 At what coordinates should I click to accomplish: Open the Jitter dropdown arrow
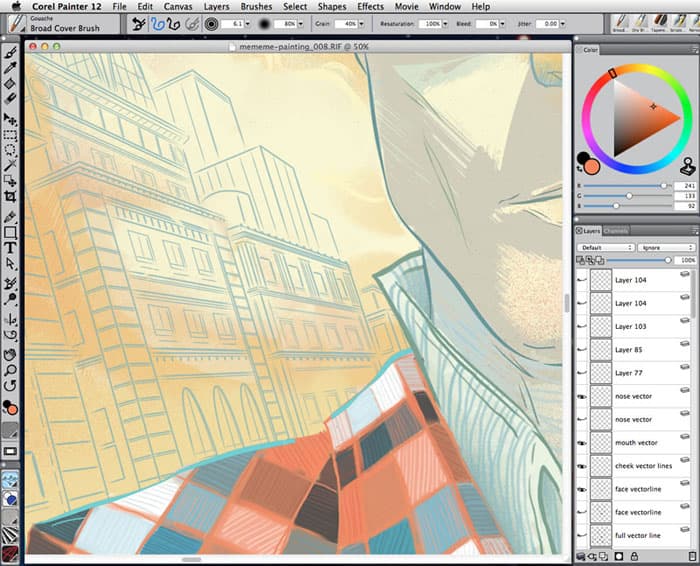pyautogui.click(x=562, y=24)
